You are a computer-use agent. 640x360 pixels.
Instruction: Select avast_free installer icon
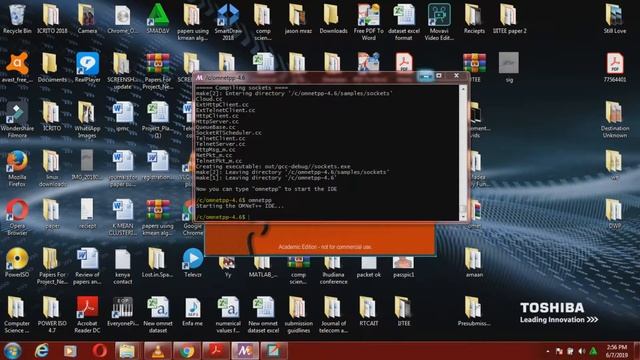point(17,68)
